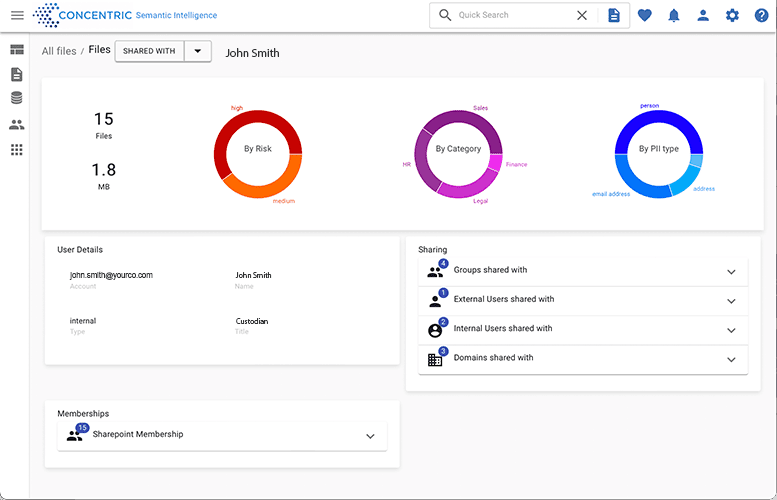Image resolution: width=777 pixels, height=500 pixels.
Task: Open dashboard view in left sidebar
Action: coord(16,50)
